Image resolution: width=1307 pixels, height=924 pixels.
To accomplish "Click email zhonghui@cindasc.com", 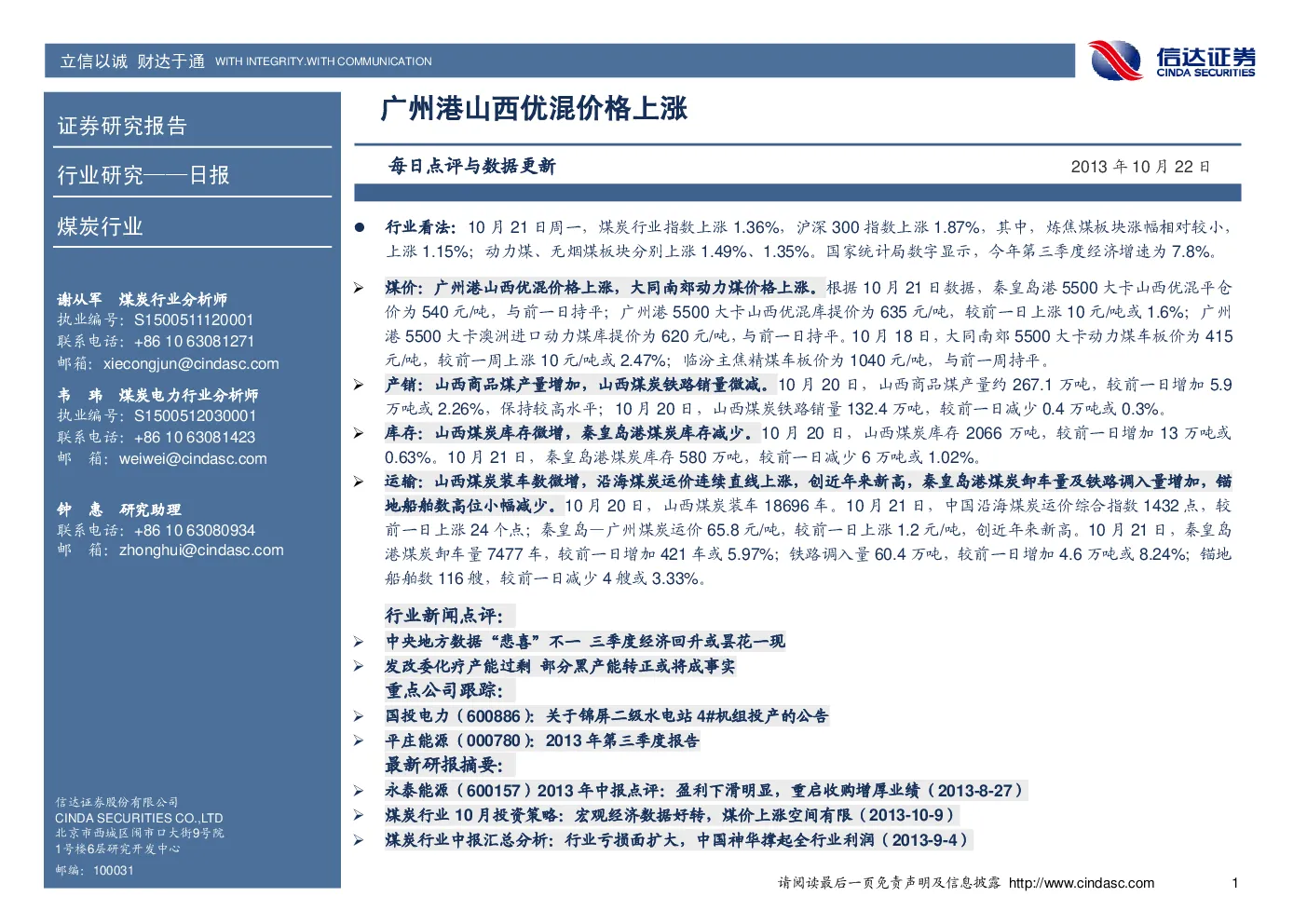I will 201,550.
